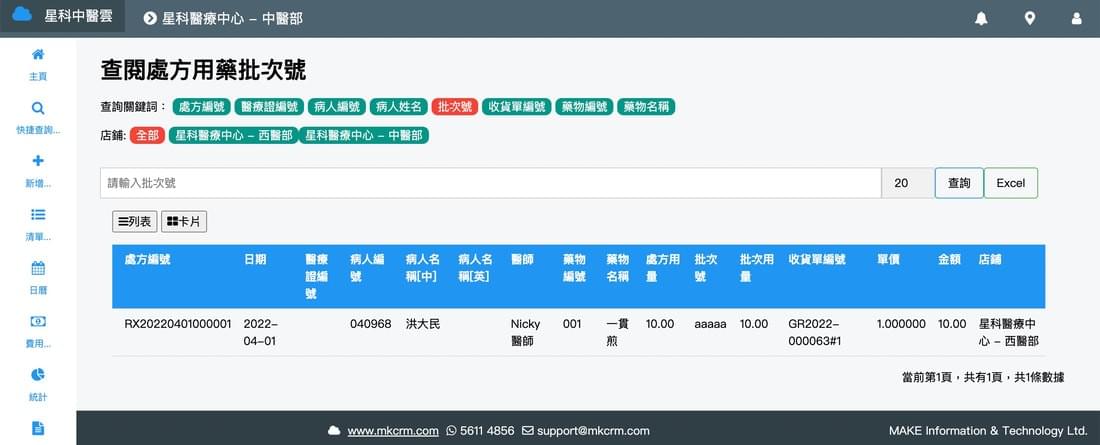The height and width of the screenshot is (445, 1100).
Task: Click the batch number input field
Action: click(490, 183)
